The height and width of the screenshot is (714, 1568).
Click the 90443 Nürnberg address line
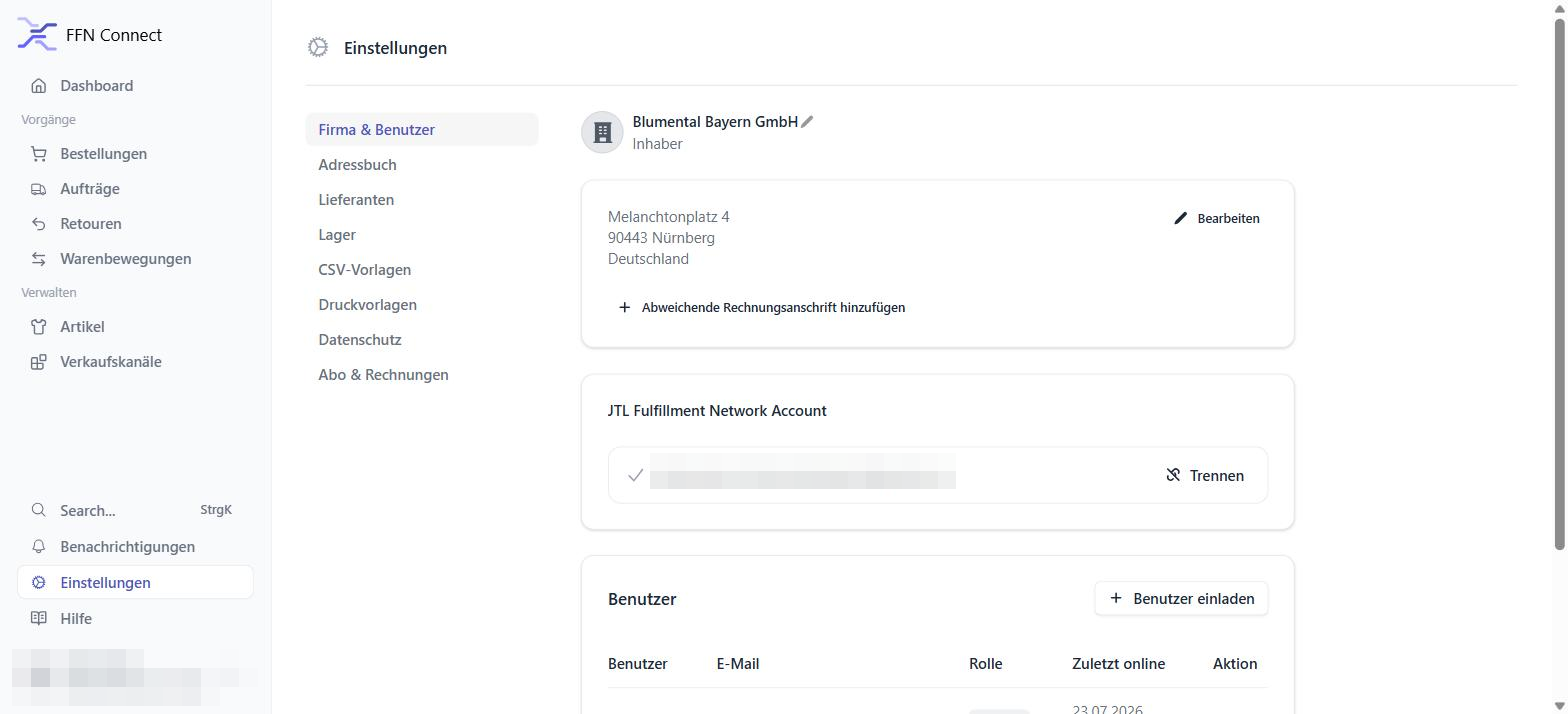(x=661, y=238)
